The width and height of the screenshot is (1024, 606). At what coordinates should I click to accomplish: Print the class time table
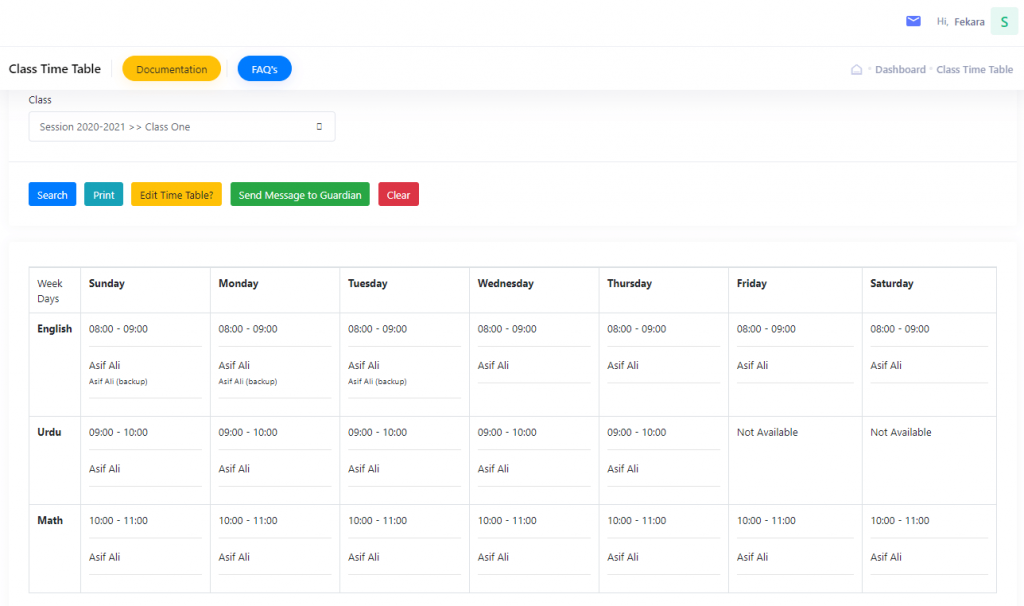click(x=103, y=195)
